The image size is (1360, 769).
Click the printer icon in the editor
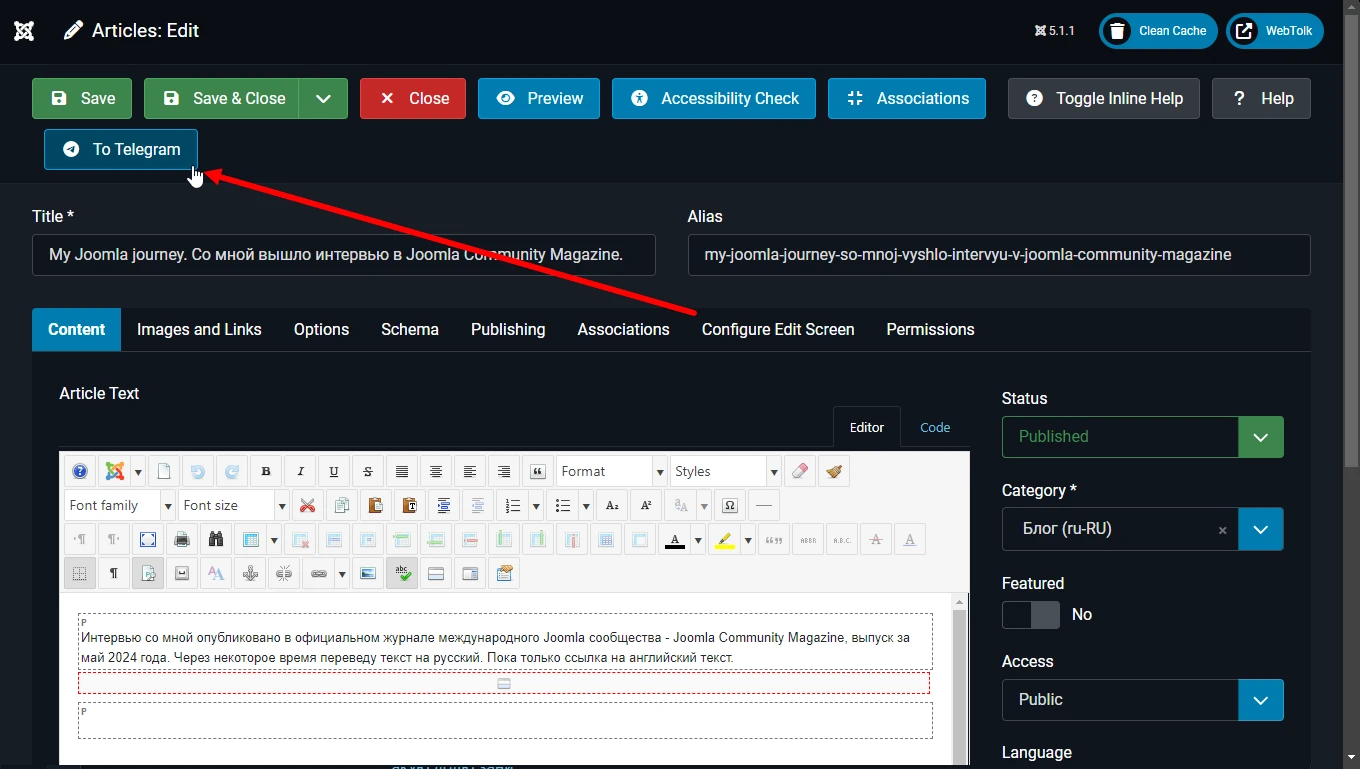click(x=181, y=539)
